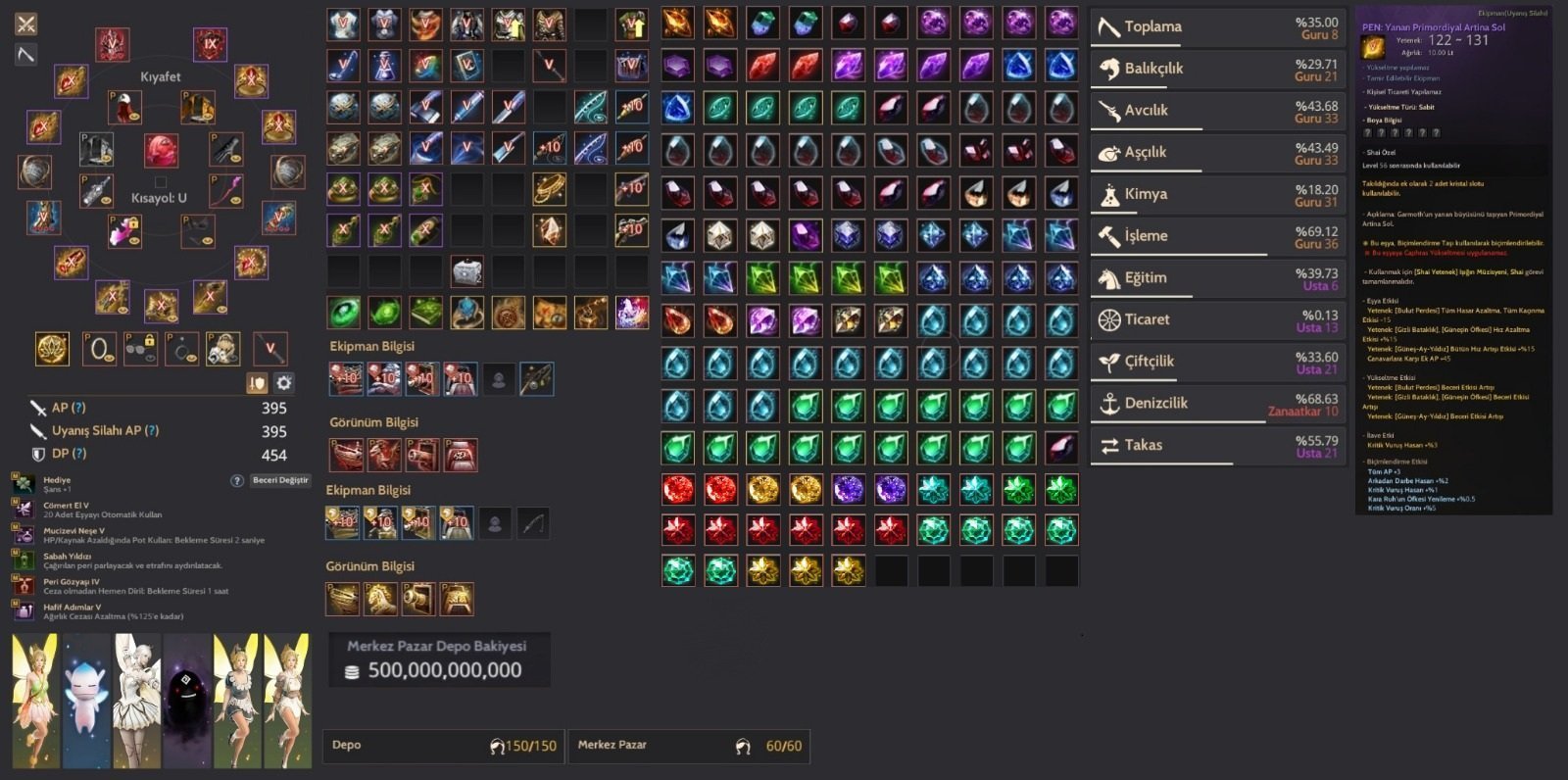Click the Ticaret wheel icon

point(1109,319)
